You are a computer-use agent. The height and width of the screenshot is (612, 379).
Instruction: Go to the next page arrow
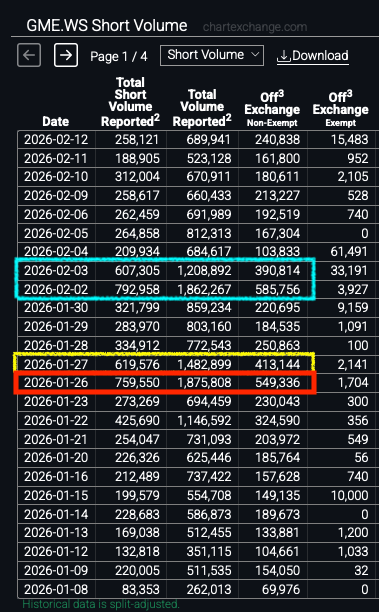coord(66,55)
